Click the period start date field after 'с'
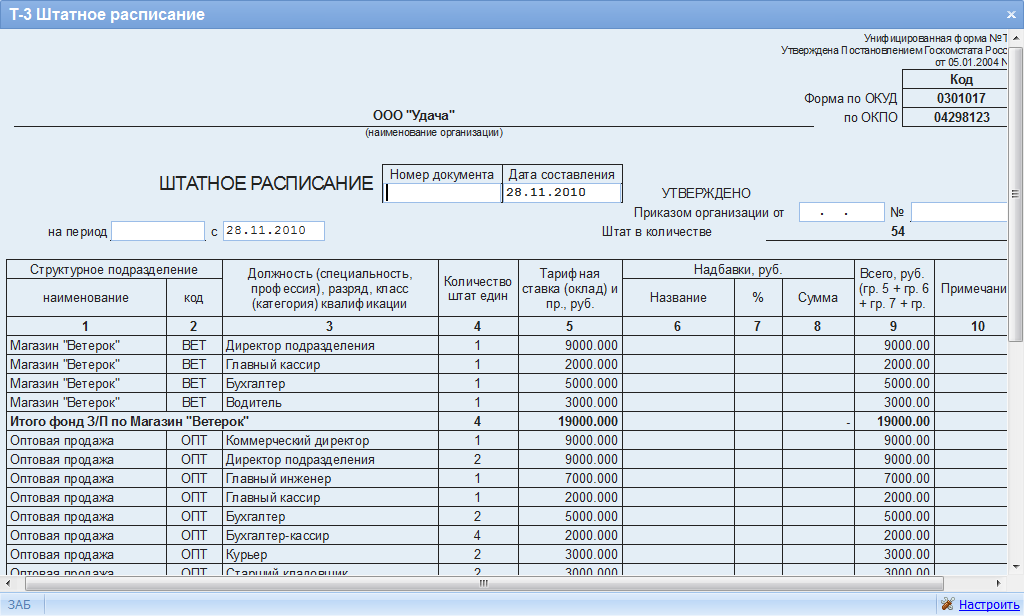1024x616 pixels. 274,231
